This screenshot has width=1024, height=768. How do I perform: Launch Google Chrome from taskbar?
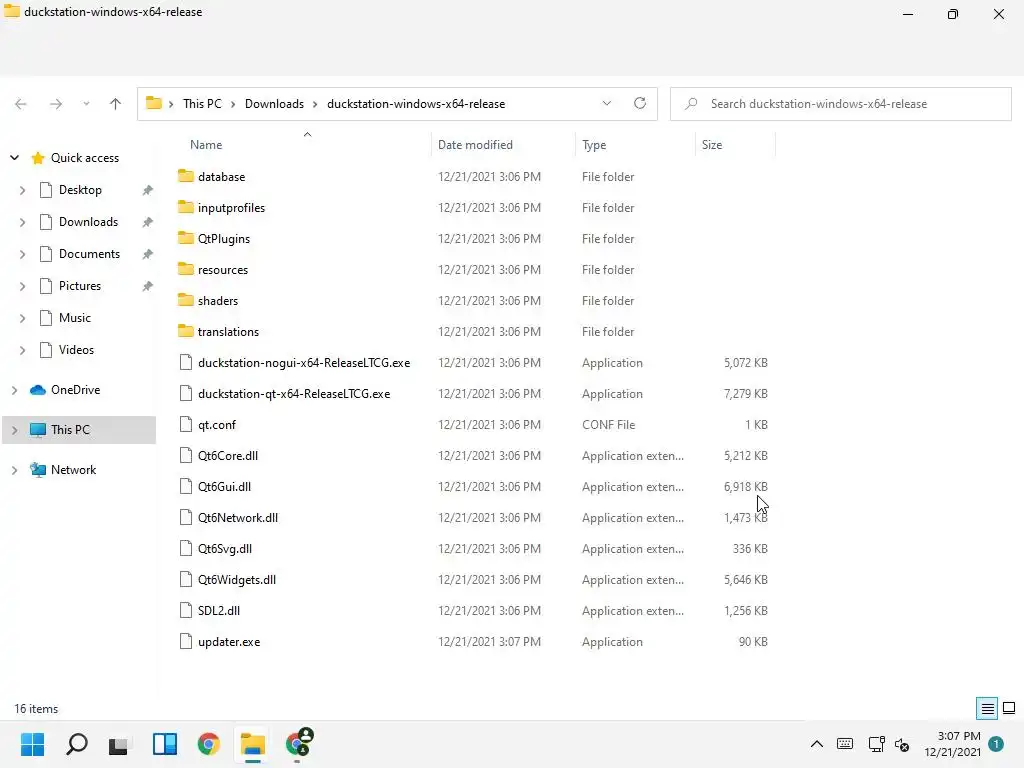[x=208, y=744]
